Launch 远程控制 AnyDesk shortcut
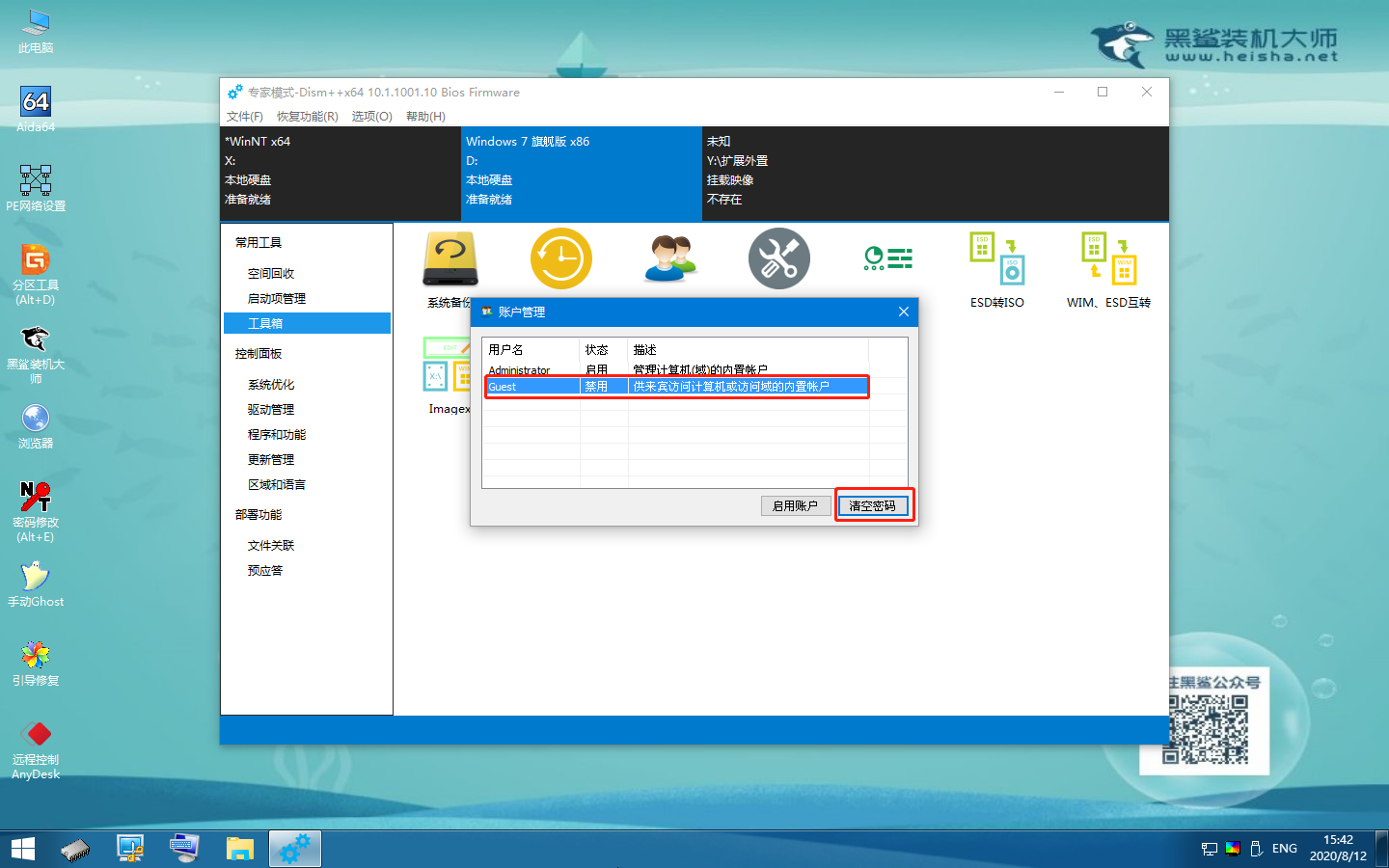Screen dimensions: 1389x868 36,749
